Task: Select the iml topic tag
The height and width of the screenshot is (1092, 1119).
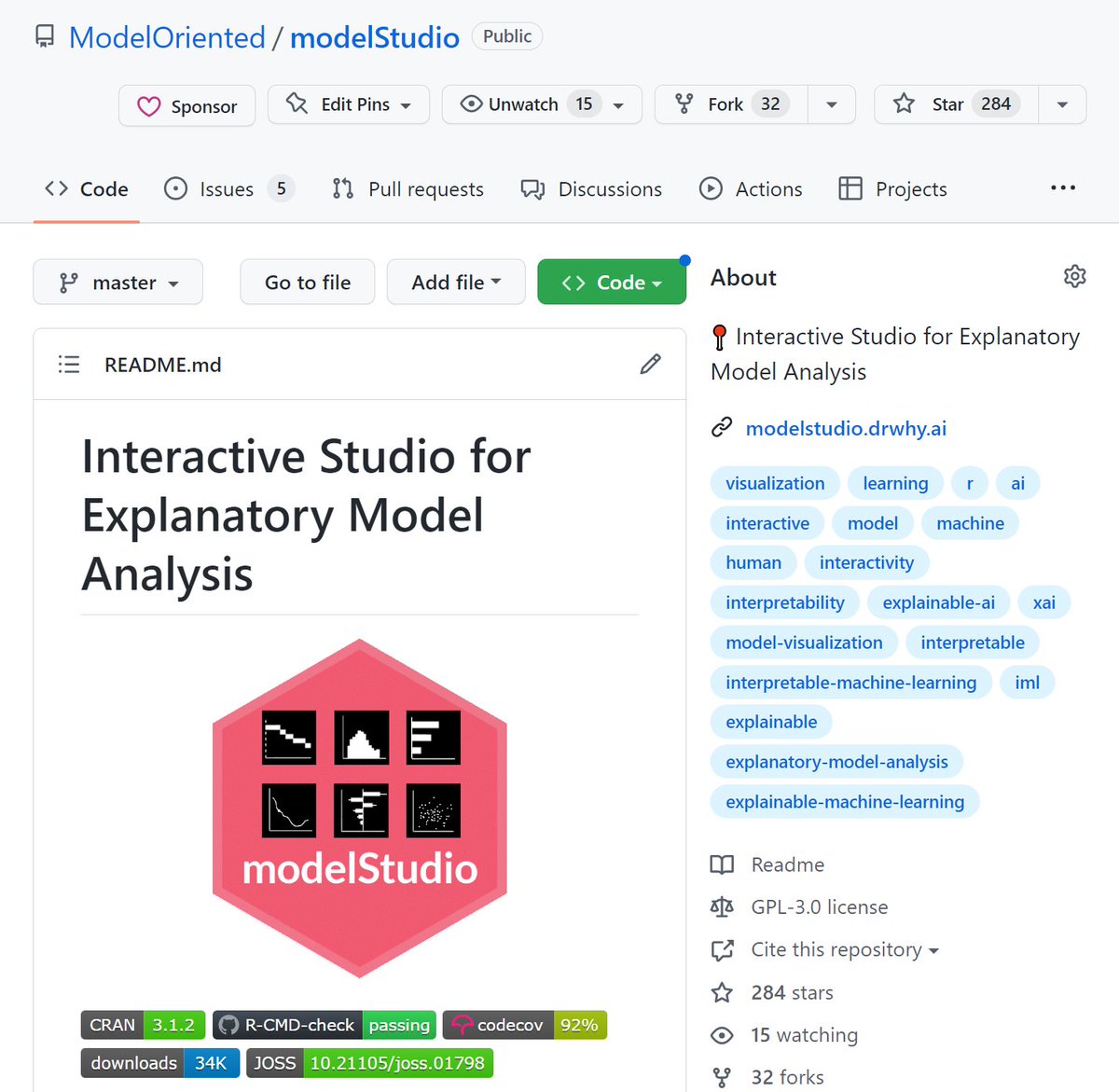Action: [x=1027, y=683]
